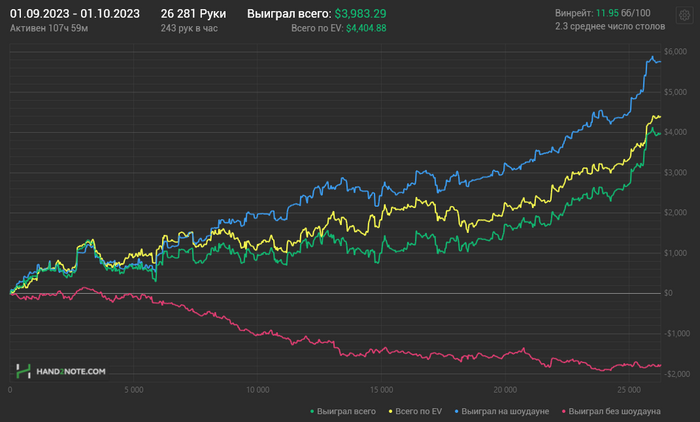
Task: Toggle the blue dot for Выиграл на шоудауне
Action: click(x=457, y=411)
